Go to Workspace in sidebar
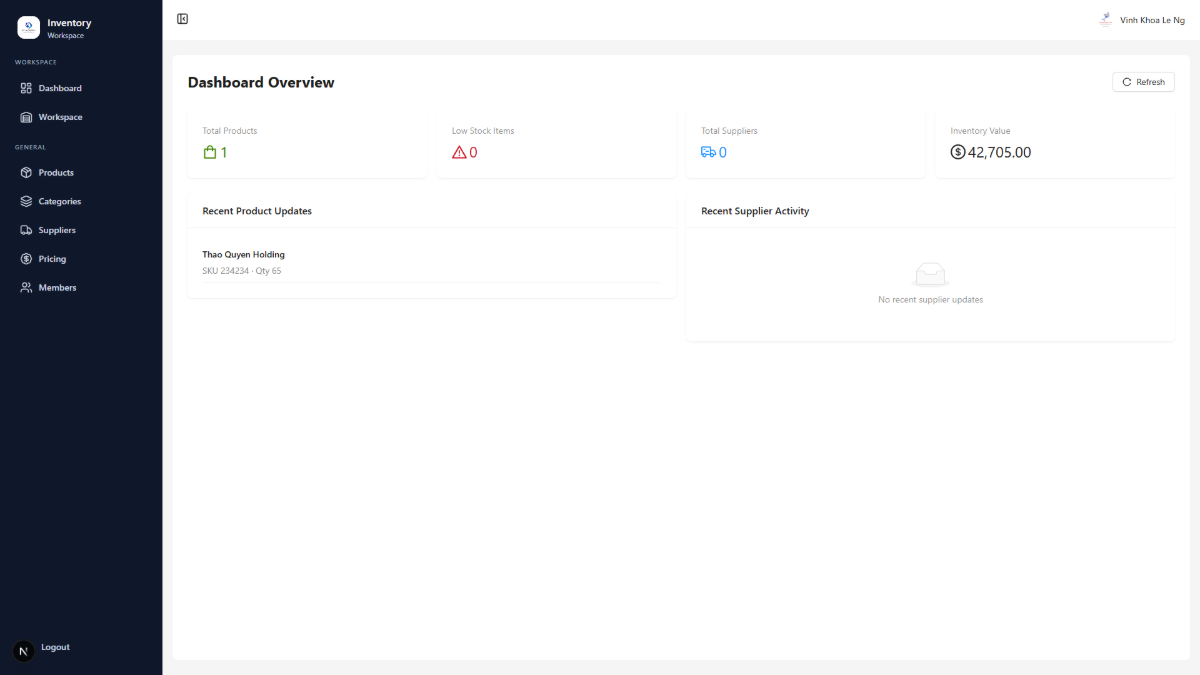Image resolution: width=1200 pixels, height=675 pixels. [60, 117]
